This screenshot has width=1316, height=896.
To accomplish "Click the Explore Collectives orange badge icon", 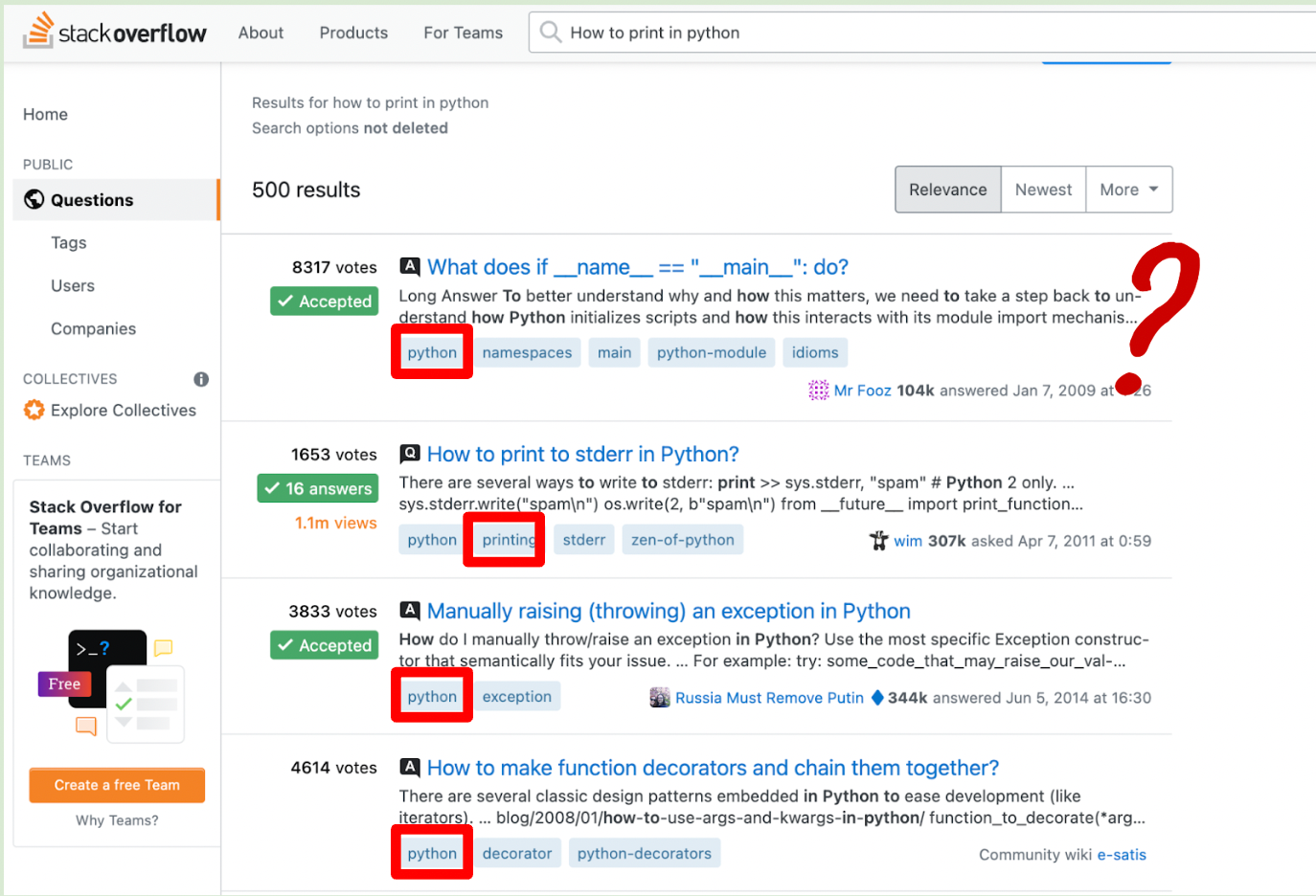I will click(x=34, y=410).
